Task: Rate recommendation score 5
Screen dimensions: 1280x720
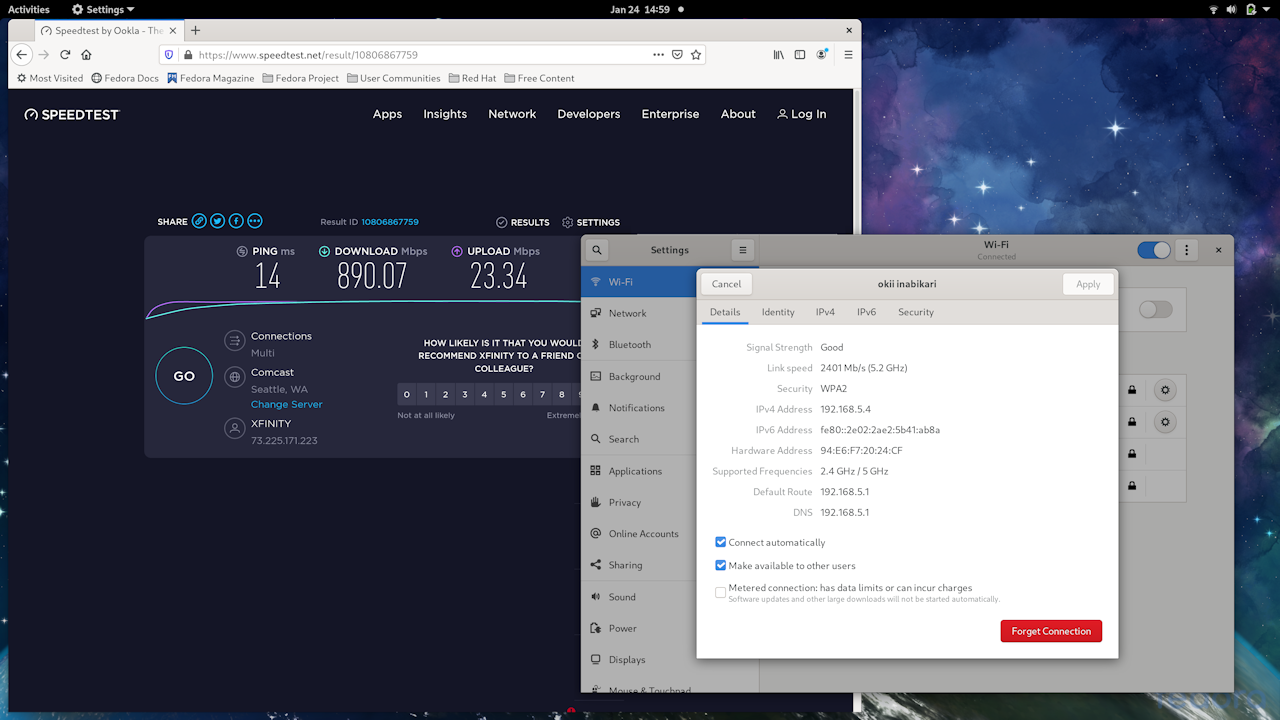Action: [504, 394]
